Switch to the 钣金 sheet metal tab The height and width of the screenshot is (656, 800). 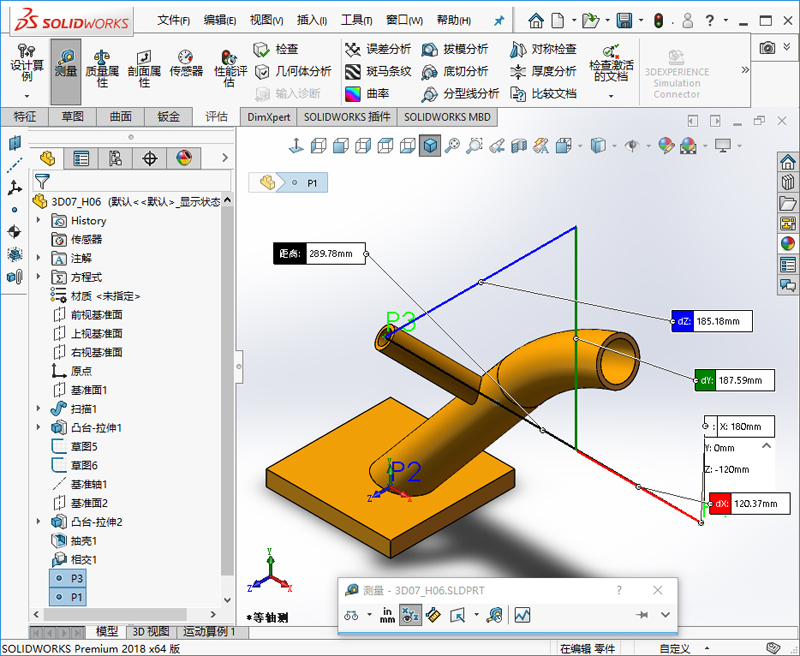169,117
